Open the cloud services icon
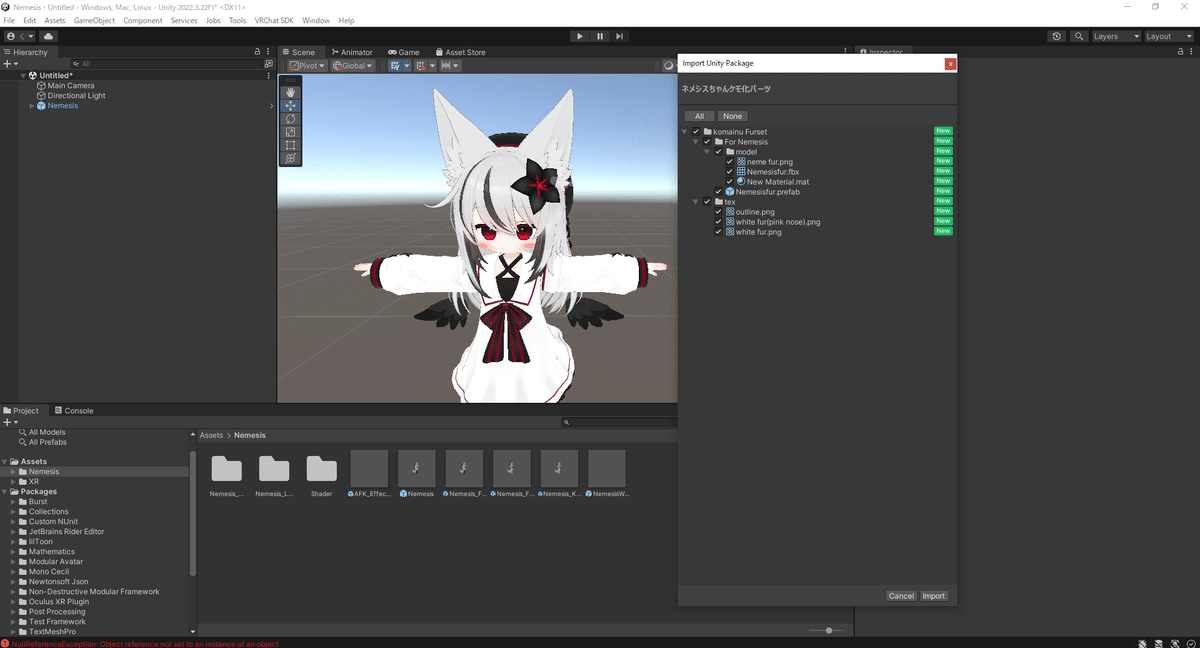 tap(48, 36)
